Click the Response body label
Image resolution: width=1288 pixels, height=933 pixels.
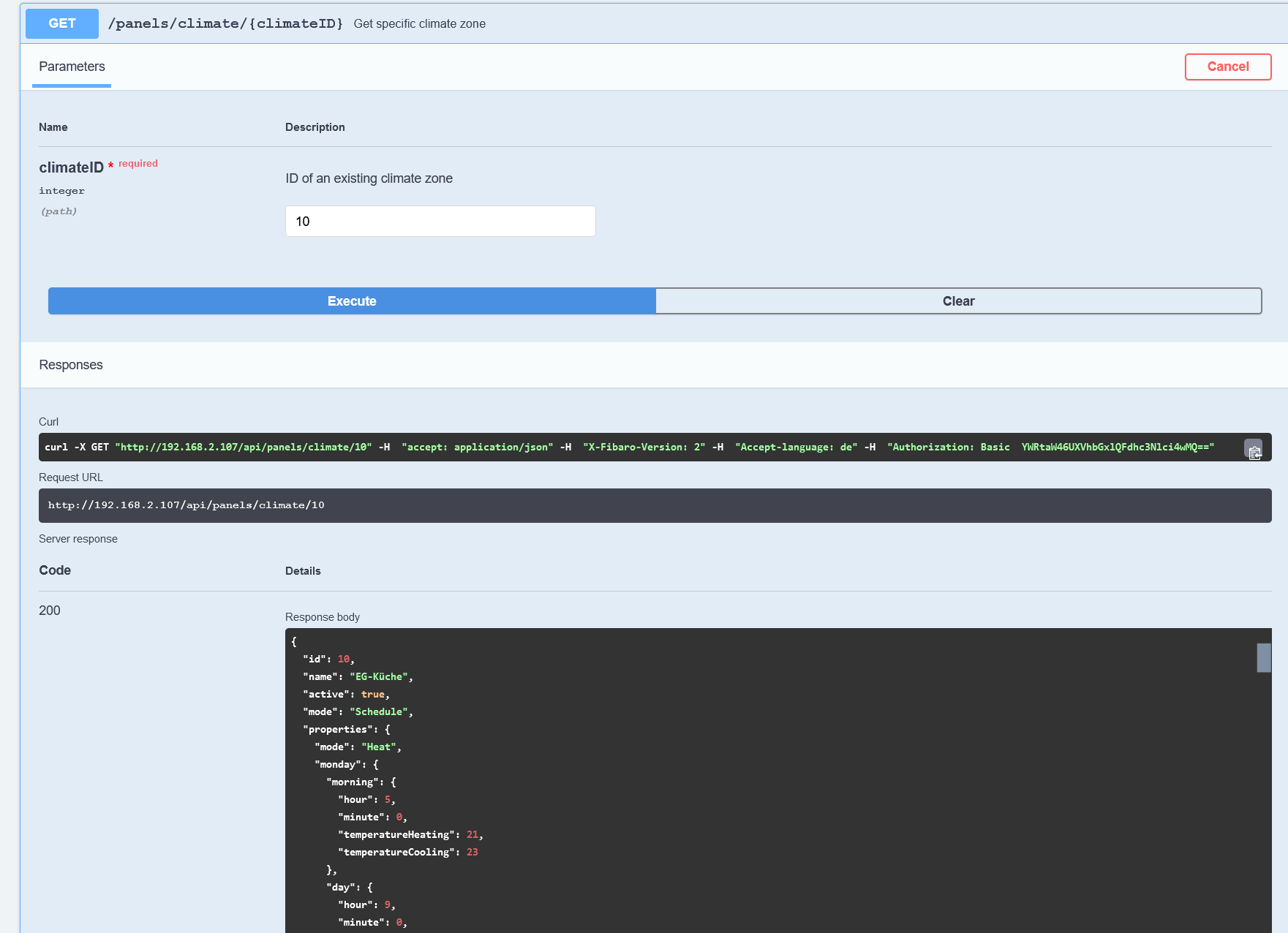(x=323, y=617)
